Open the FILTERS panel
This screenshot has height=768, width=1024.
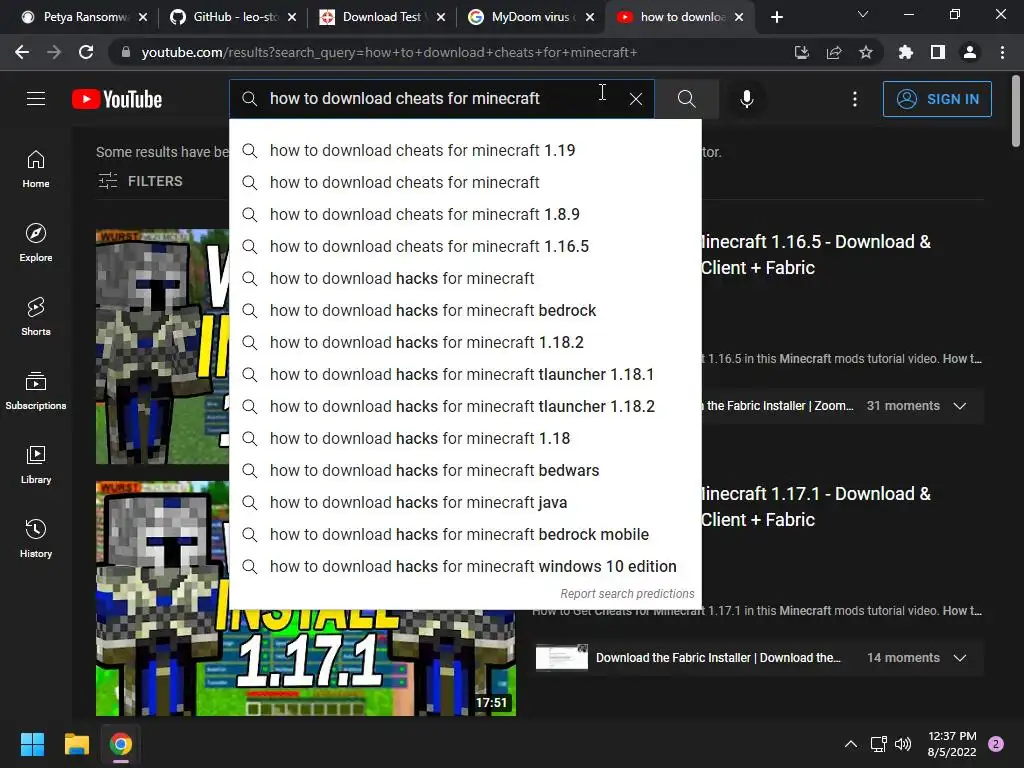pos(140,181)
